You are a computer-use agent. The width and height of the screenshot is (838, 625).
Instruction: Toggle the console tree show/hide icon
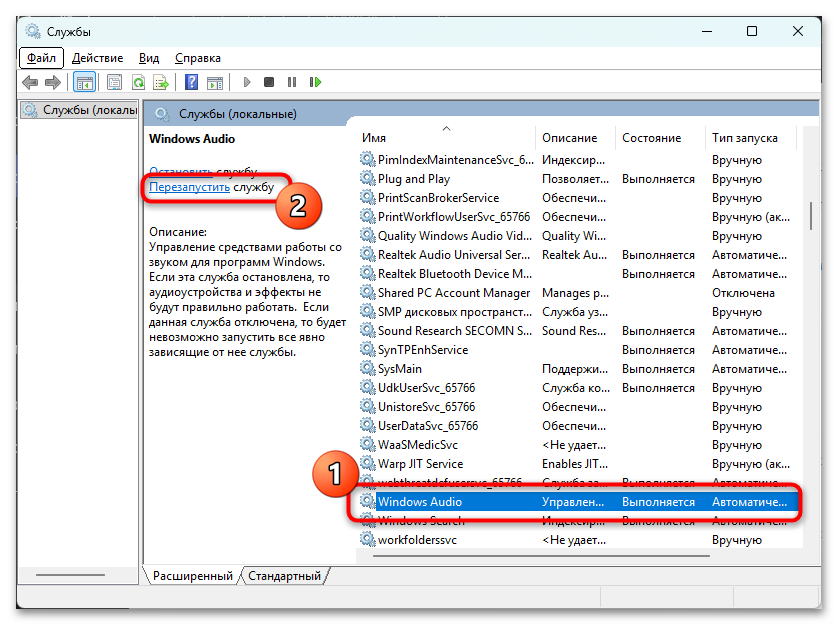tap(84, 82)
